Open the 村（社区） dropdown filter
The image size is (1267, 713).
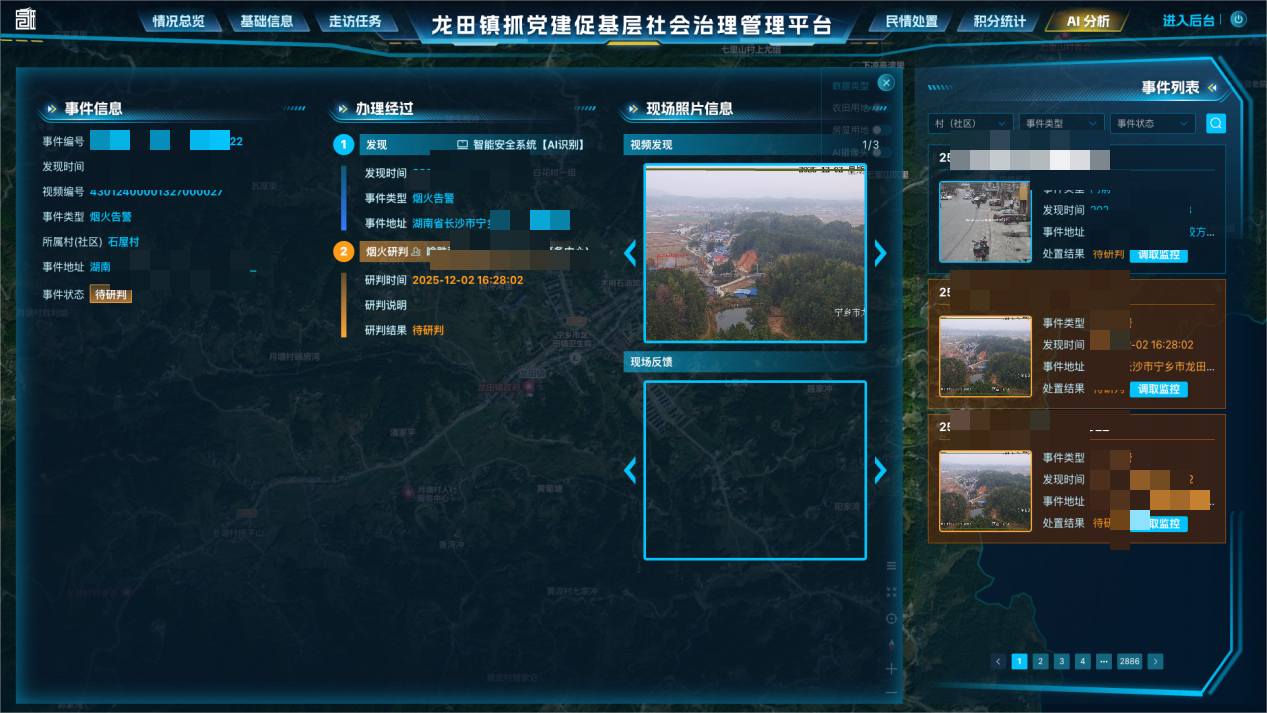970,123
